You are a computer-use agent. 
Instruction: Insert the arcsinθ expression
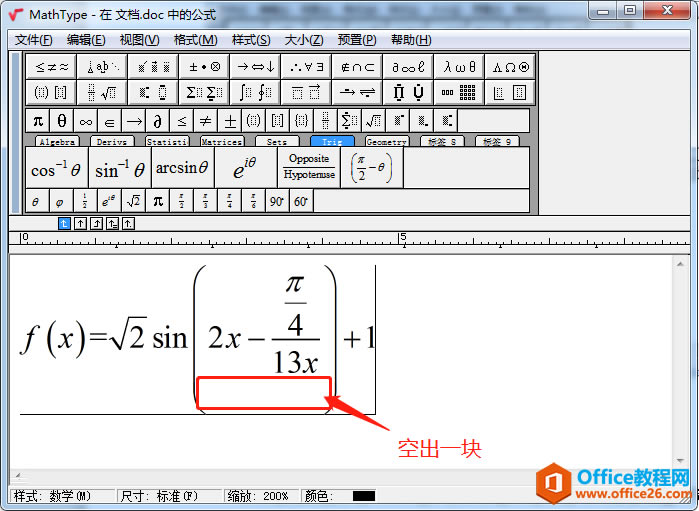183,168
